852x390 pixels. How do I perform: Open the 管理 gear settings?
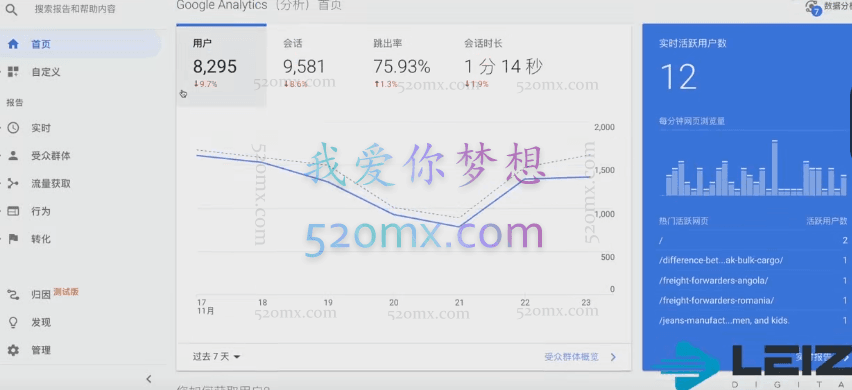coord(13,350)
